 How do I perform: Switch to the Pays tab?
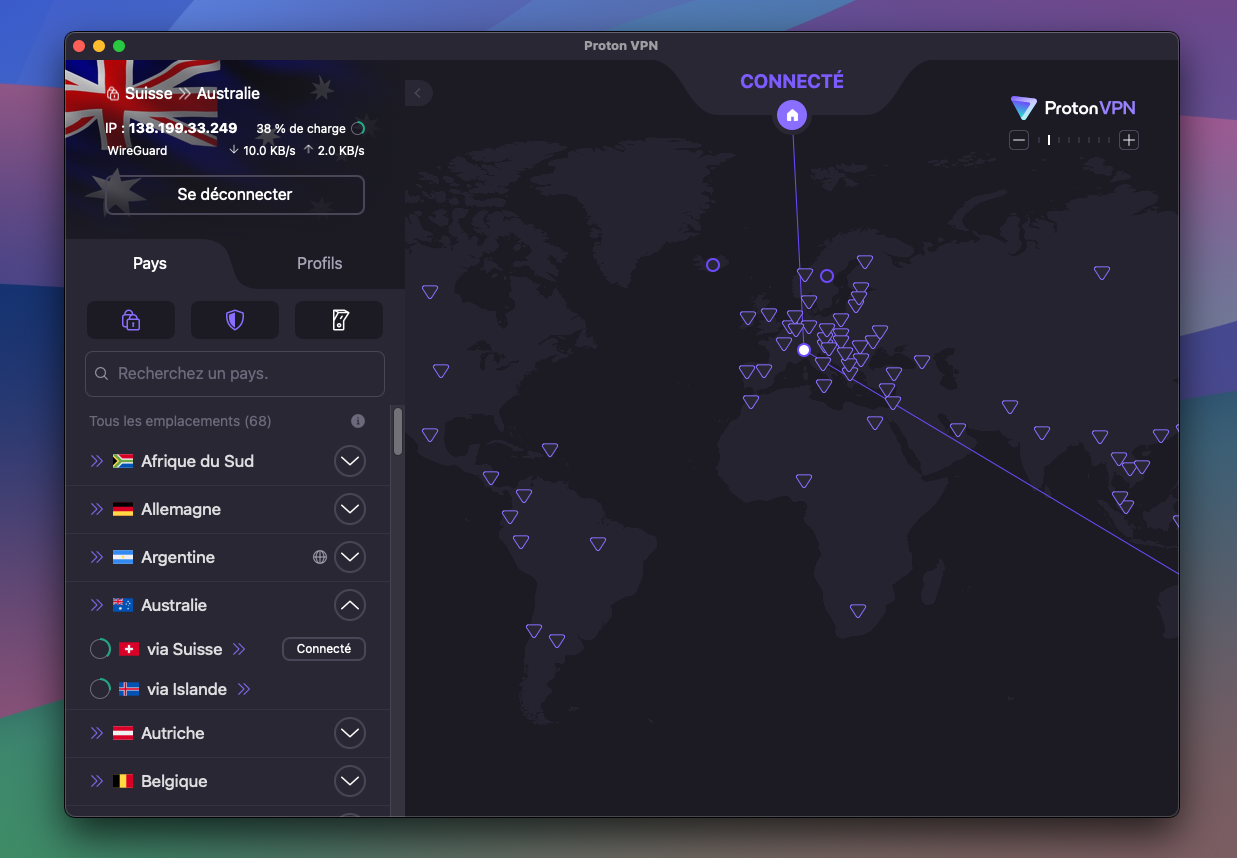point(150,263)
